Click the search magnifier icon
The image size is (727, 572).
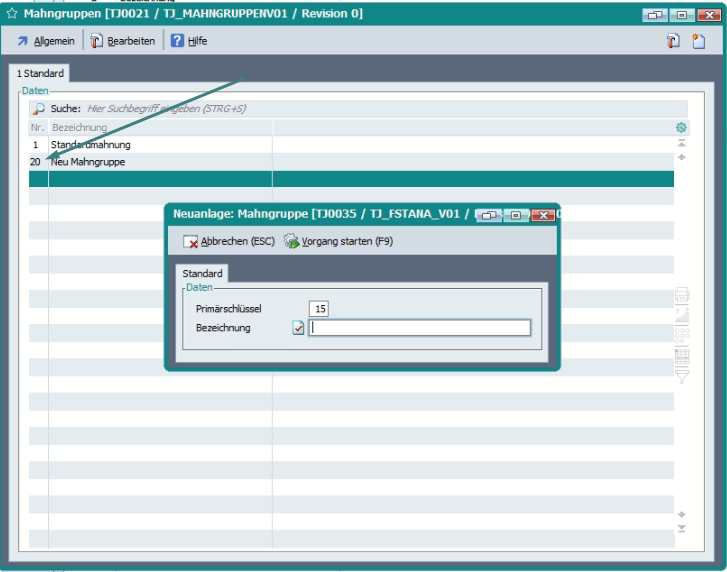tap(38, 108)
